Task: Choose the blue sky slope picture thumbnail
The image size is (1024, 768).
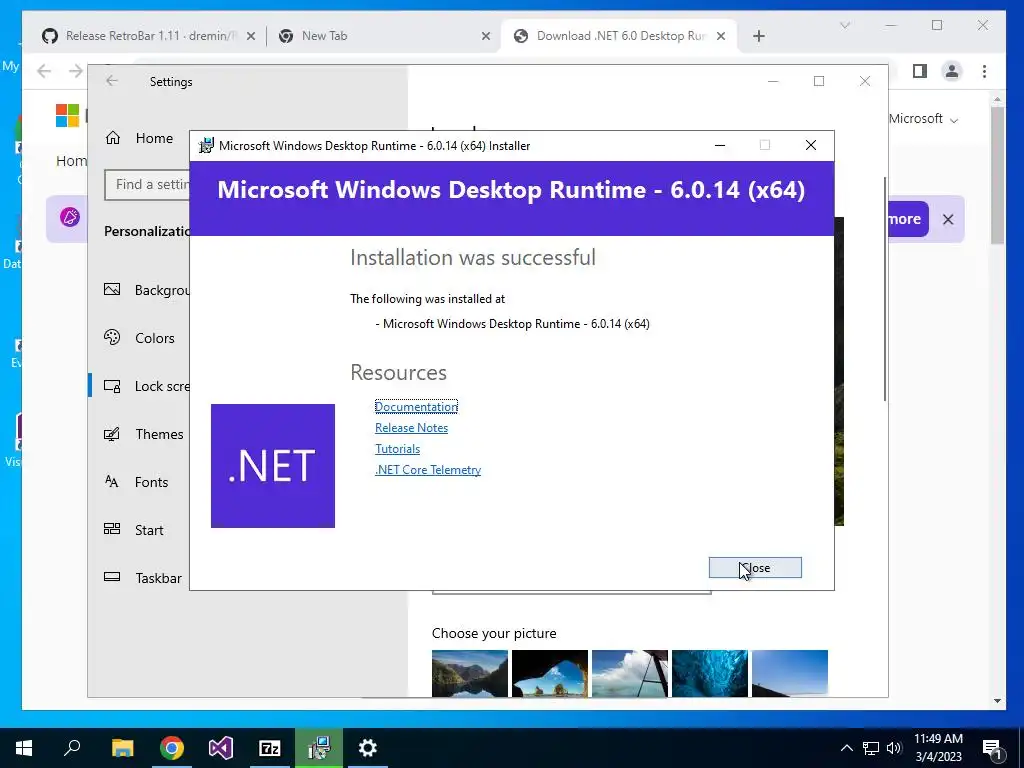Action: [x=790, y=673]
